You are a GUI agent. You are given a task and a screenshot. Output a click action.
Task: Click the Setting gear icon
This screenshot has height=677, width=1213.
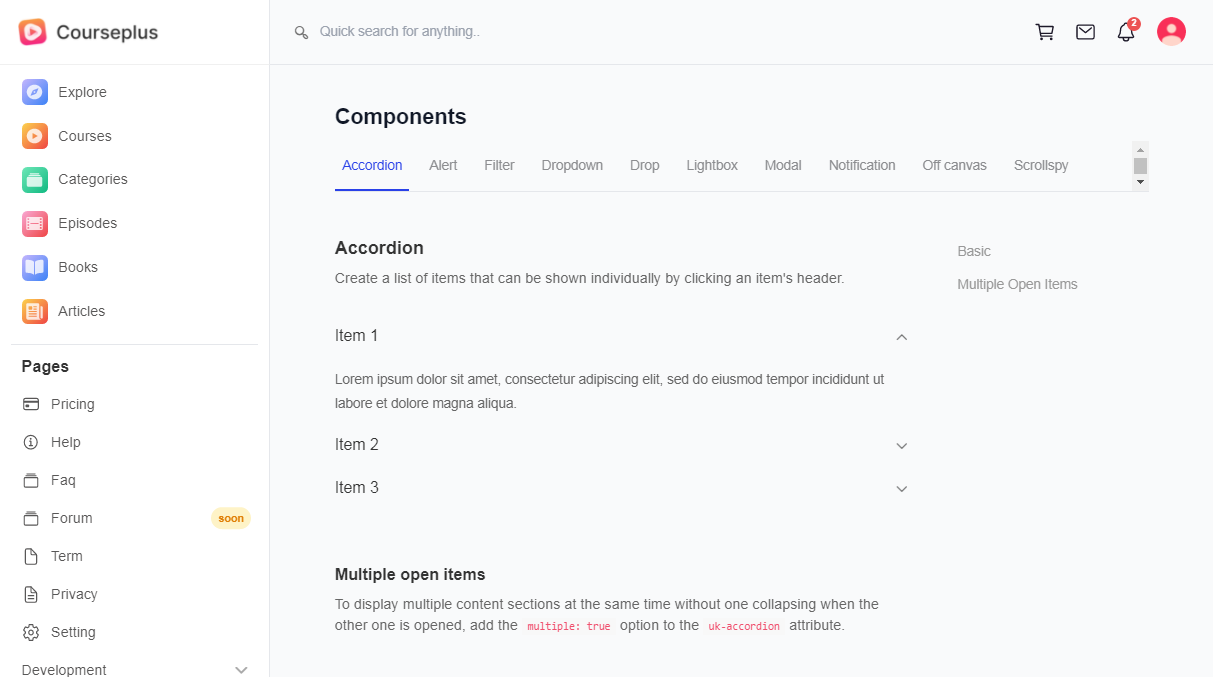pyautogui.click(x=31, y=632)
